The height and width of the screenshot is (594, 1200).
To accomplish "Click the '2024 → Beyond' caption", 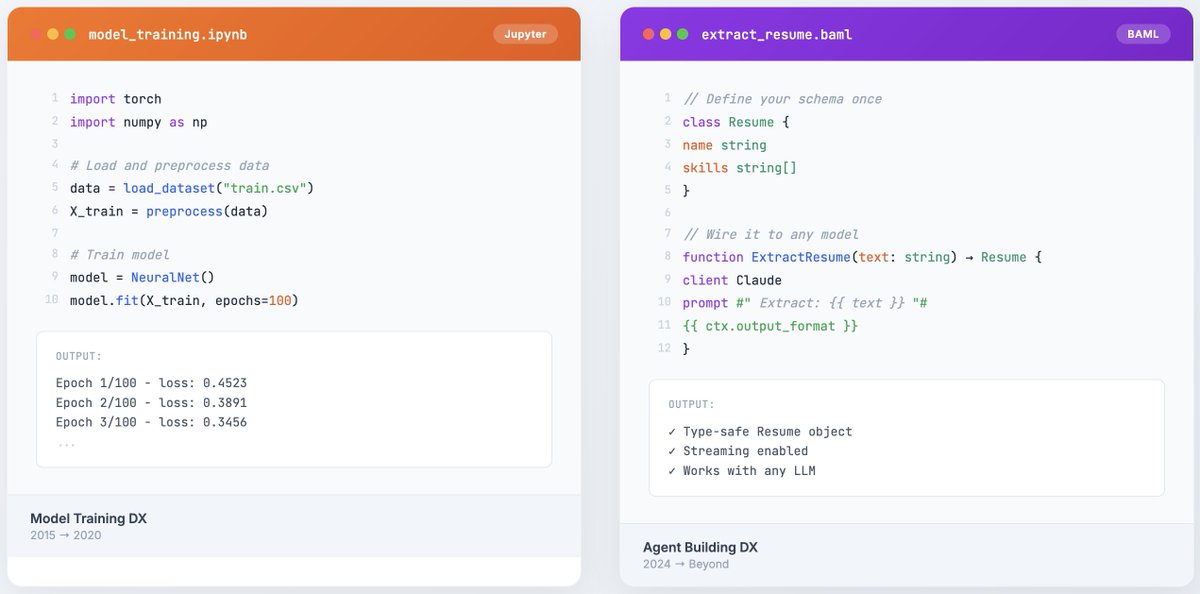I will [x=686, y=564].
